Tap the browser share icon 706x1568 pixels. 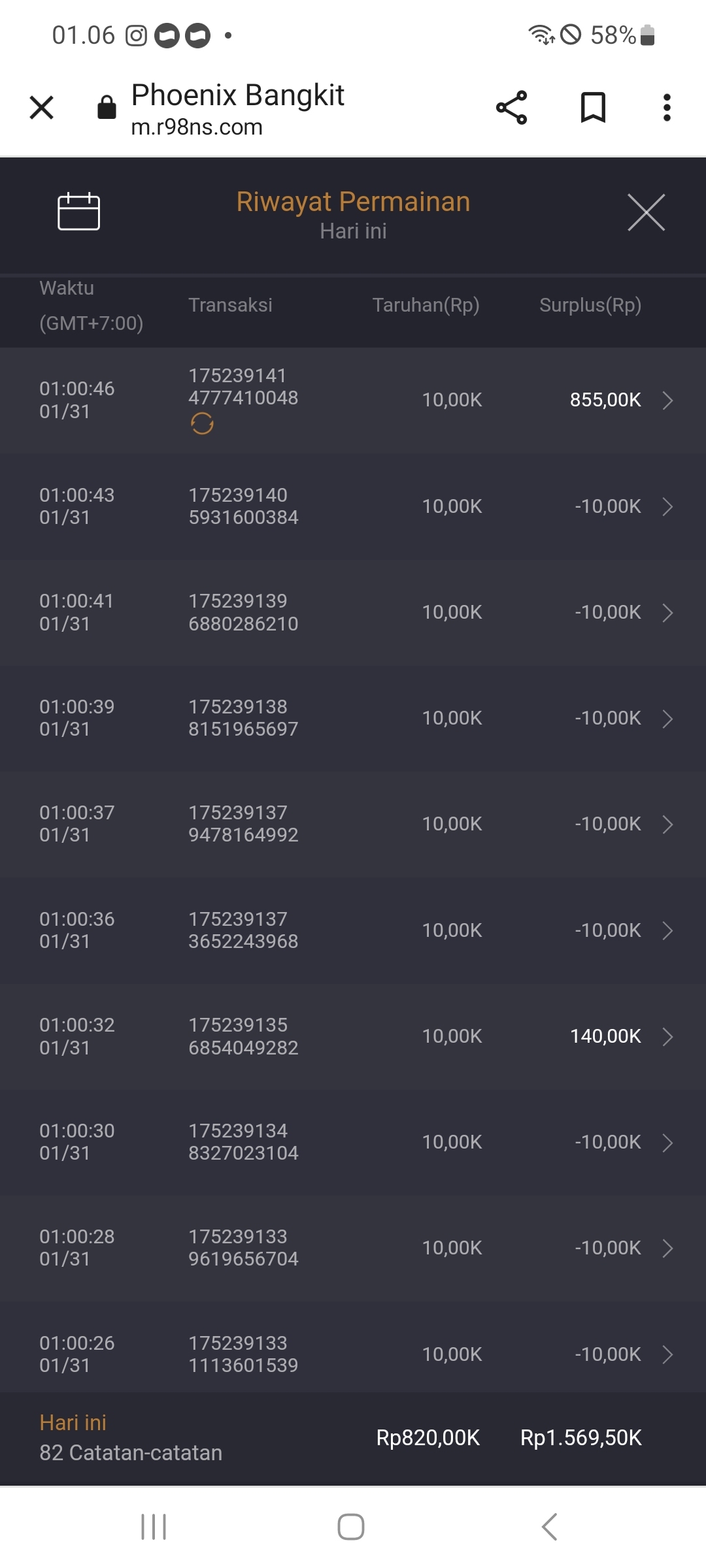click(511, 107)
